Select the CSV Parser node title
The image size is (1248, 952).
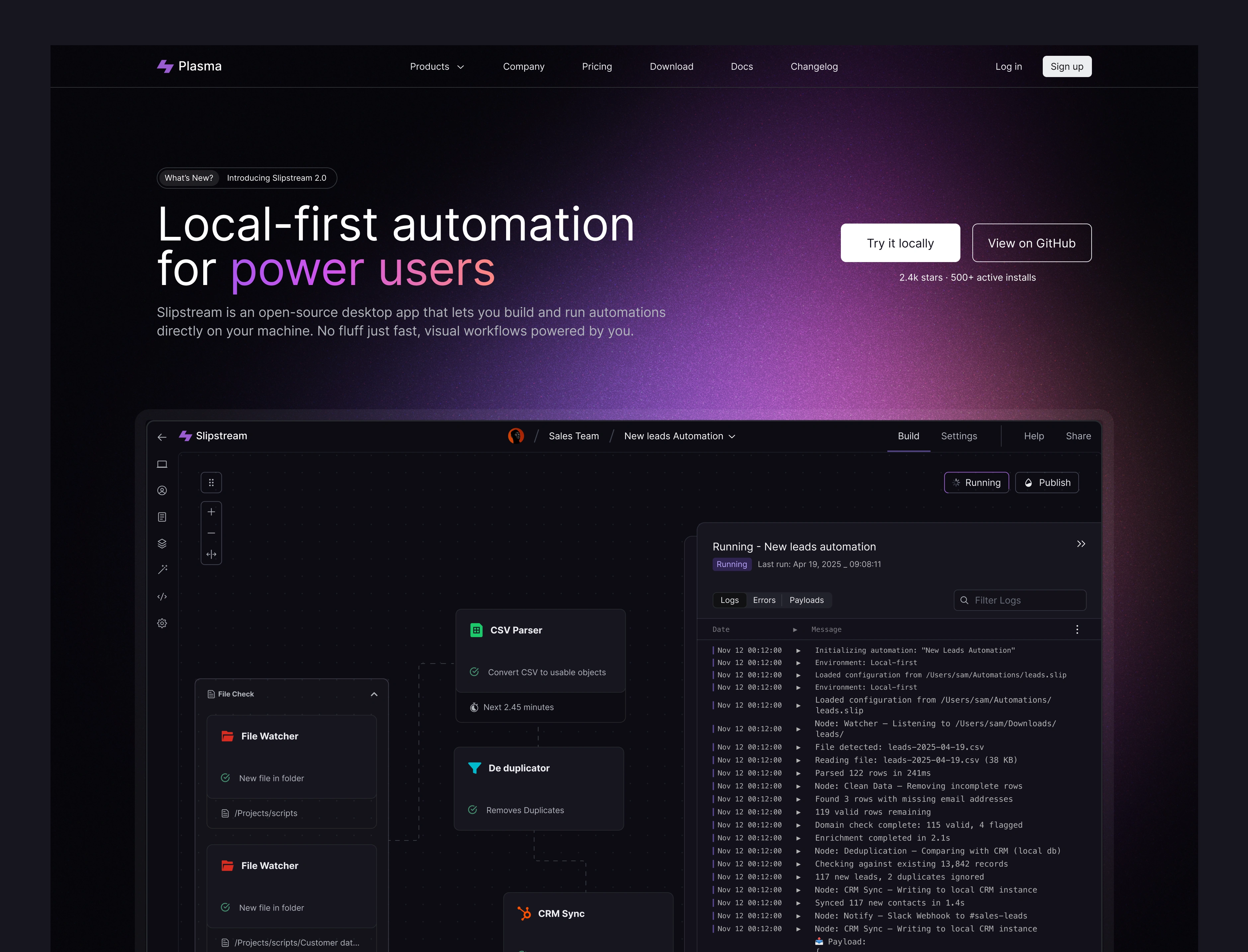(x=516, y=630)
